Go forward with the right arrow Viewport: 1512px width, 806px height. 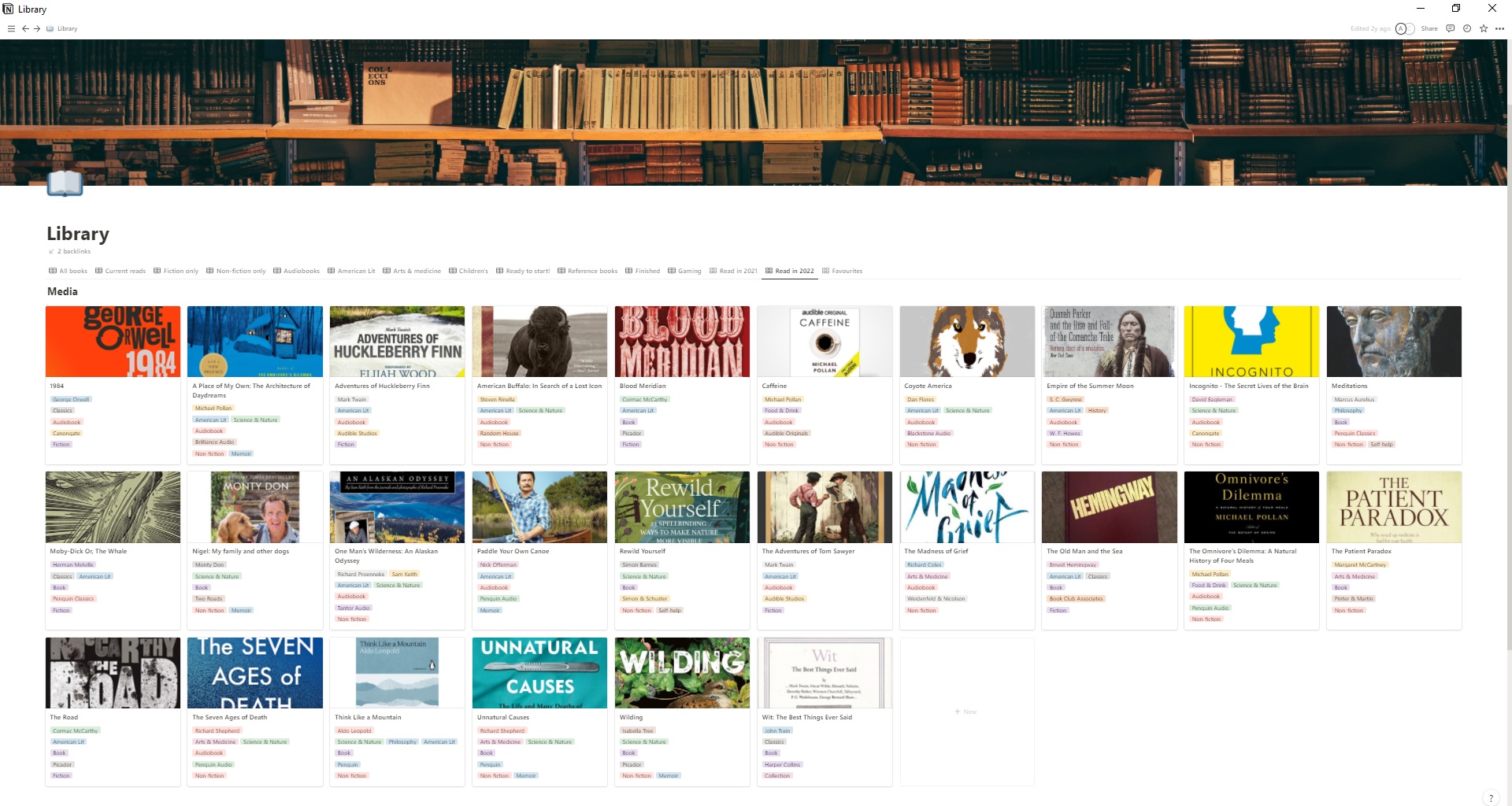coord(37,28)
